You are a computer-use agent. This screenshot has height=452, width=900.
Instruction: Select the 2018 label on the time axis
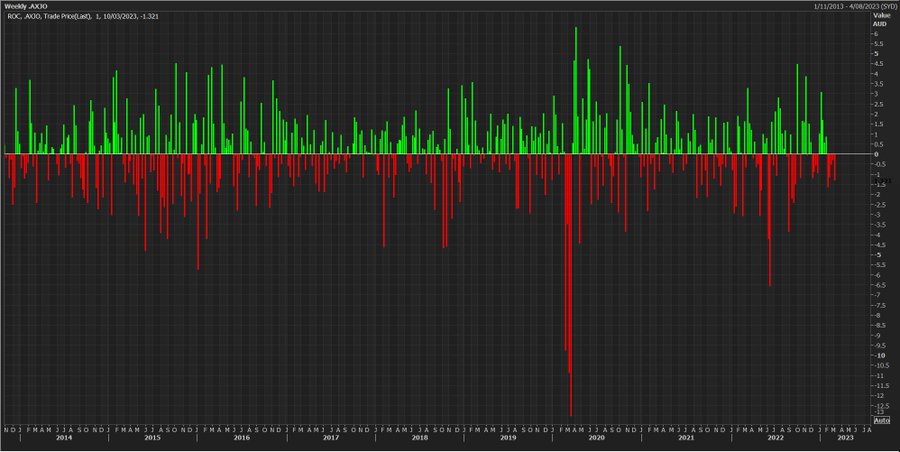[x=419, y=438]
